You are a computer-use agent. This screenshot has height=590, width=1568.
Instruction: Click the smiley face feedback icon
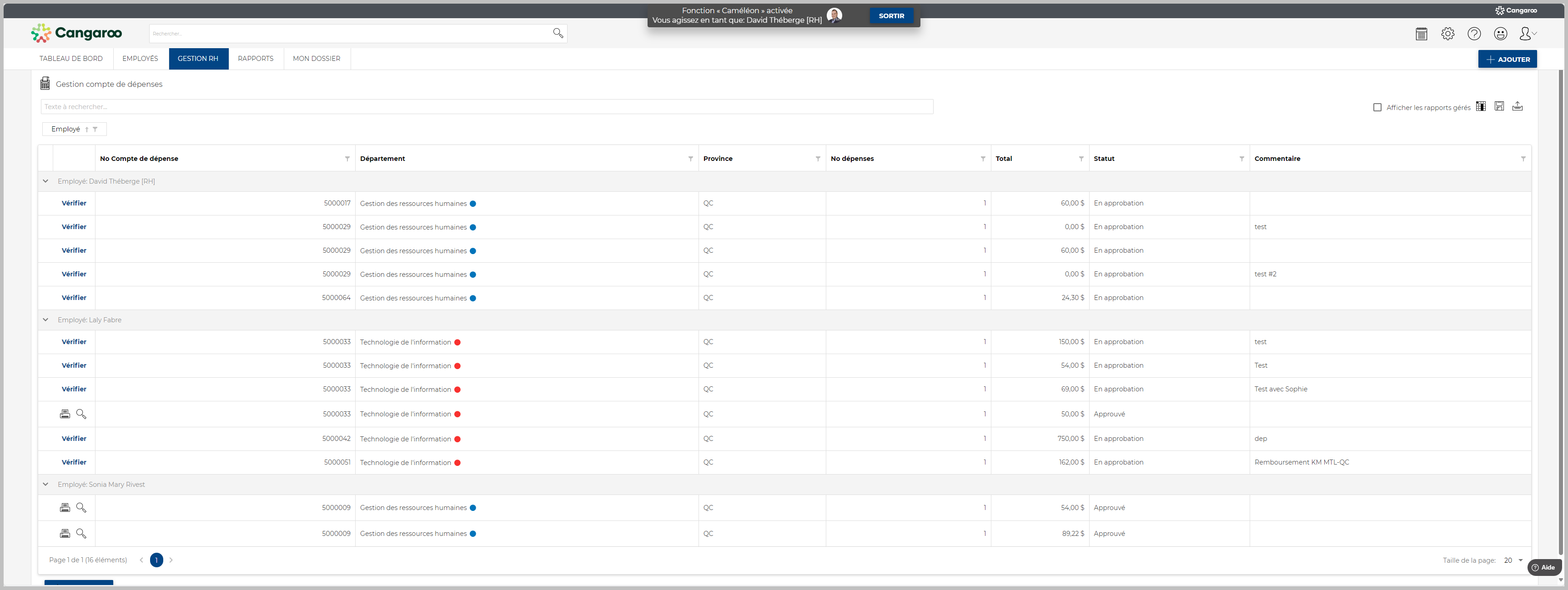(x=1500, y=34)
